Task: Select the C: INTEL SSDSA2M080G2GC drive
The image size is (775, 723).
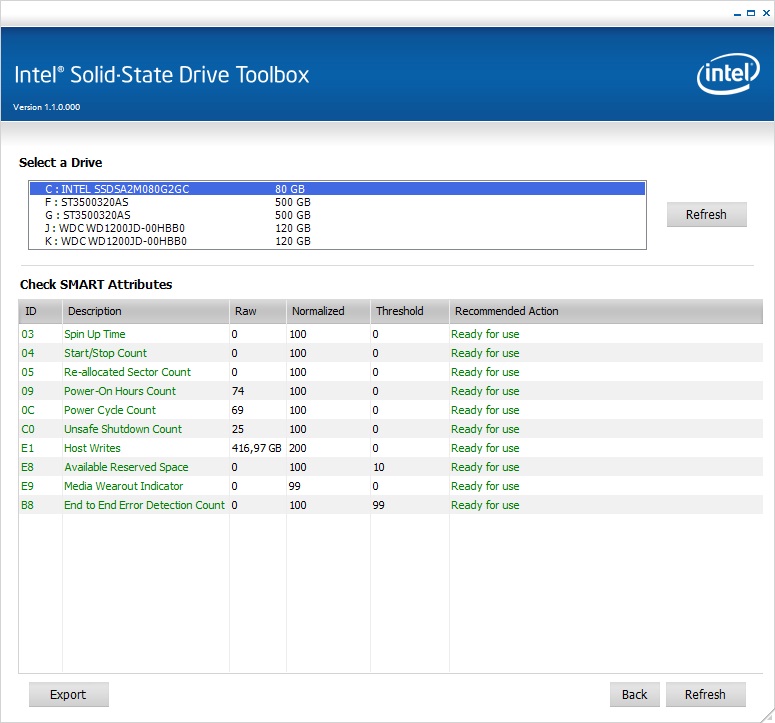Action: tap(337, 189)
